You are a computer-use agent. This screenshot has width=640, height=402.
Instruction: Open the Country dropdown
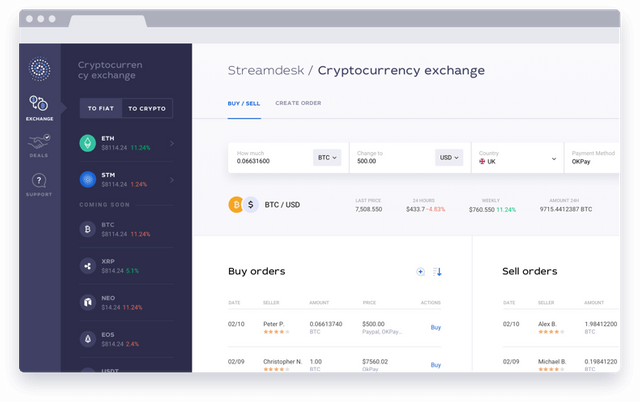click(518, 158)
